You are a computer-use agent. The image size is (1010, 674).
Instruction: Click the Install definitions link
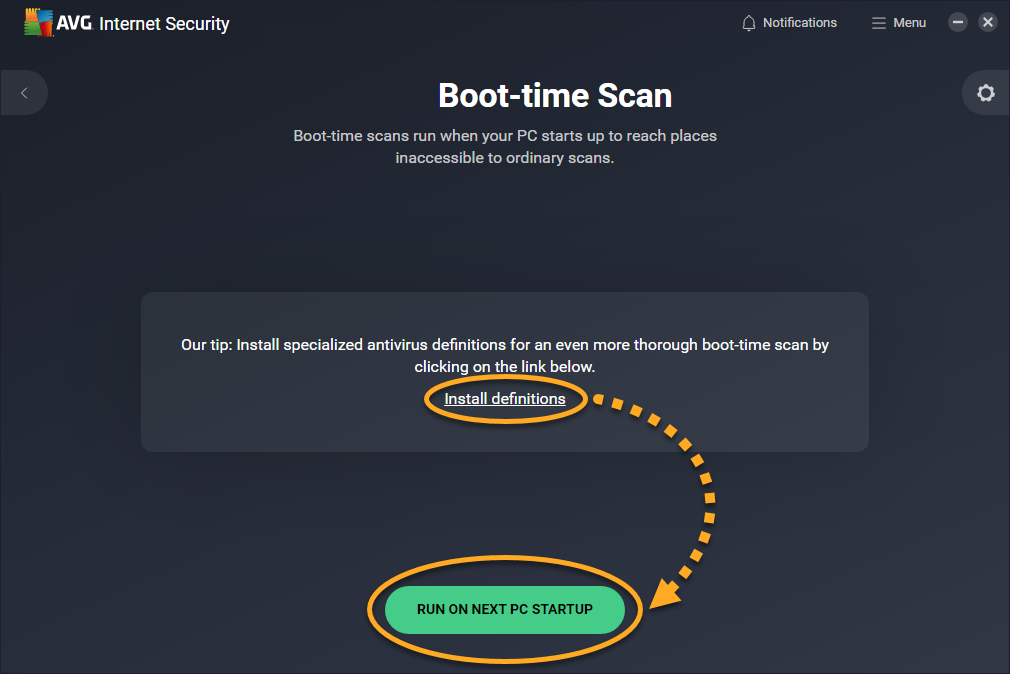(505, 399)
